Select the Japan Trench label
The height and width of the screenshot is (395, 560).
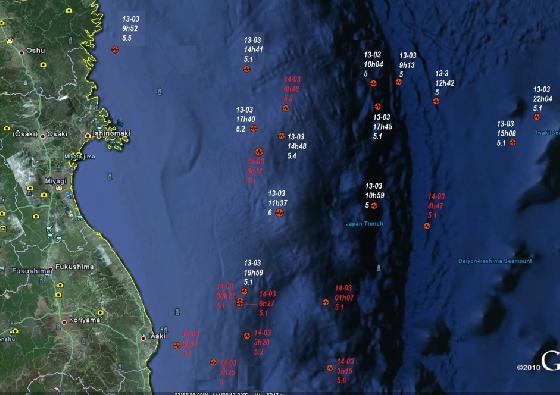[x=365, y=224]
